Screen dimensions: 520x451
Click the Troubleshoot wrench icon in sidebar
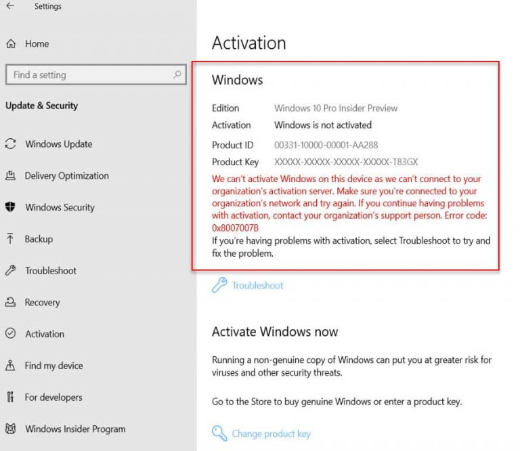tap(10, 270)
